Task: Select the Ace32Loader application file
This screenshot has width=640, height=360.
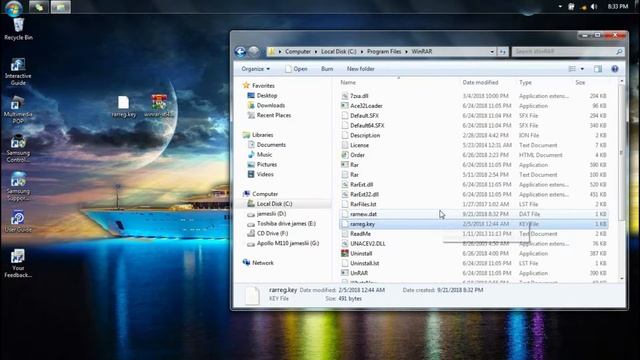Action: [362, 106]
